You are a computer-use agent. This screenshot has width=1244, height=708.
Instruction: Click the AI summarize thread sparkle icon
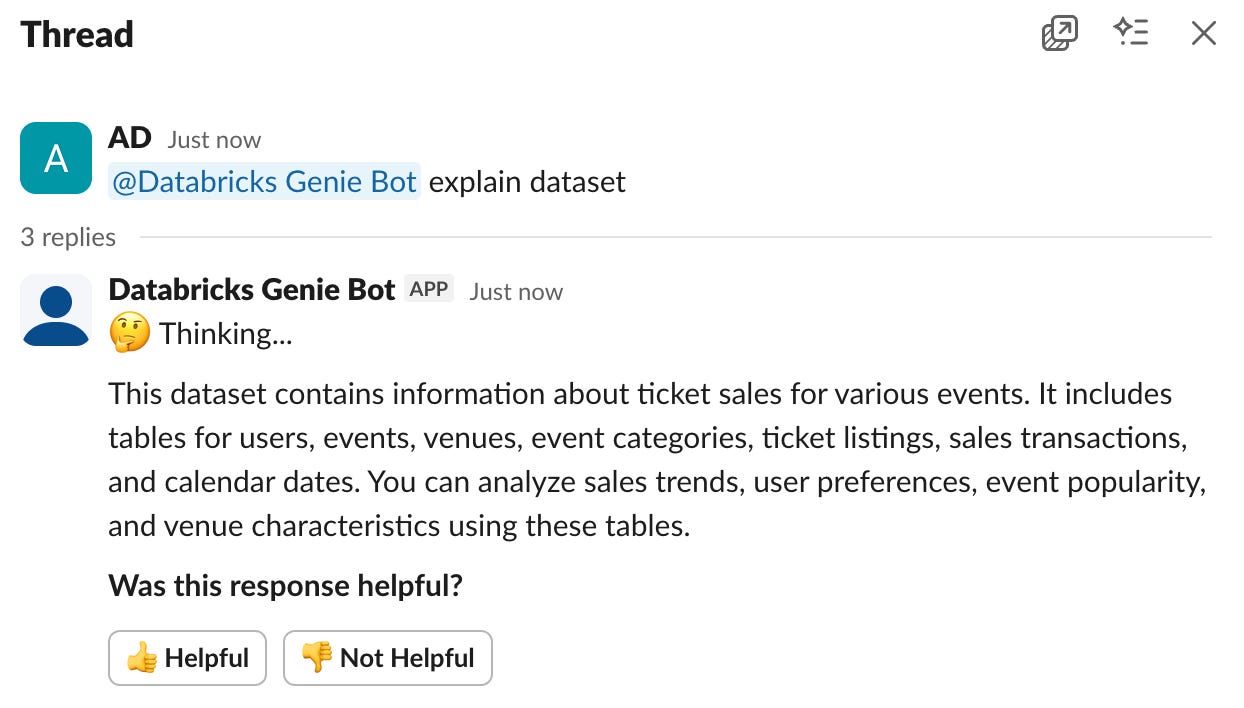[1131, 34]
